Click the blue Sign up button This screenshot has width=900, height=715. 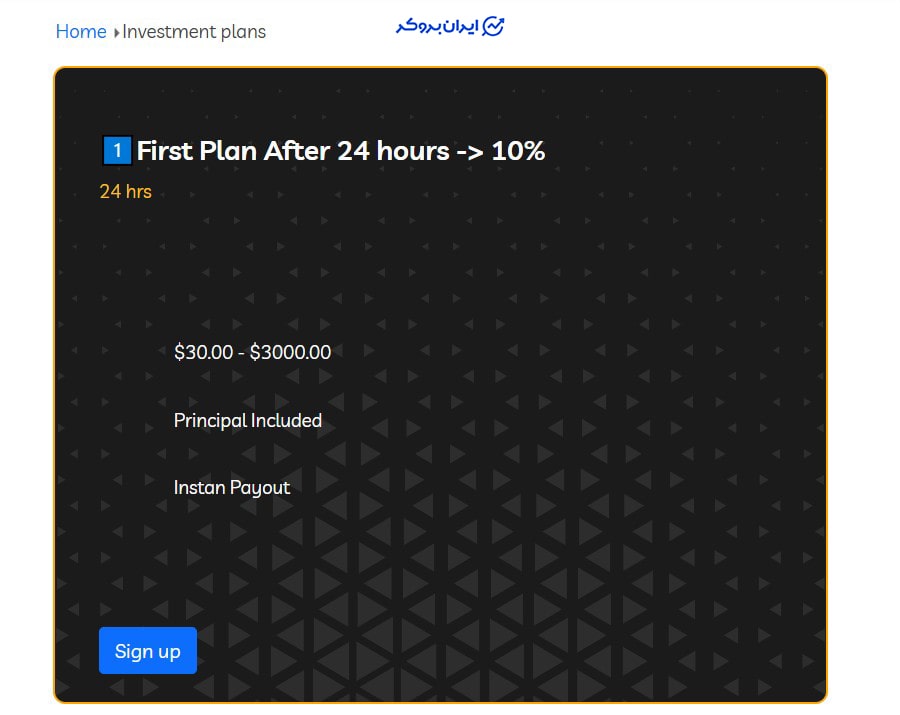[x=148, y=651]
